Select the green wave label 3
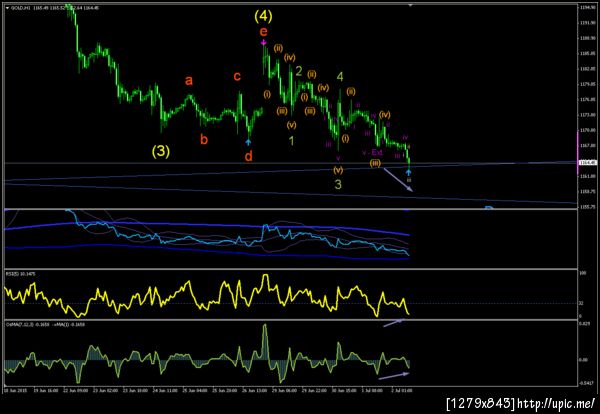 pyautogui.click(x=338, y=184)
